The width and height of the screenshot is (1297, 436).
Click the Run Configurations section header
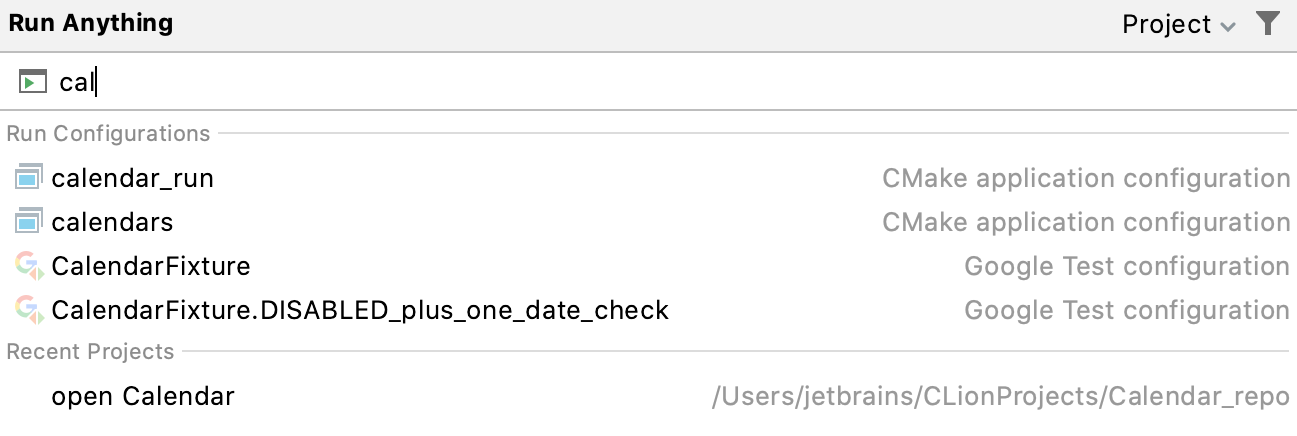pos(109,134)
